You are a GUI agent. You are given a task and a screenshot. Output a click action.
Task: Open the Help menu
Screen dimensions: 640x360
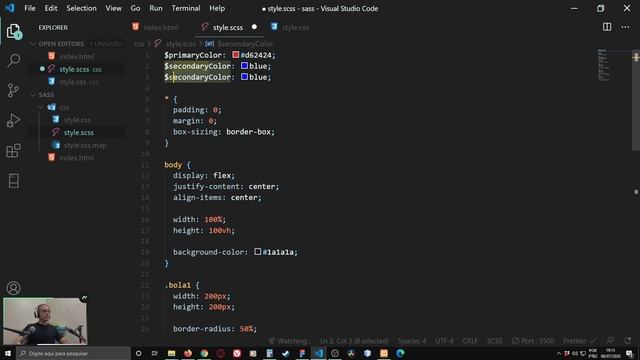coord(217,8)
